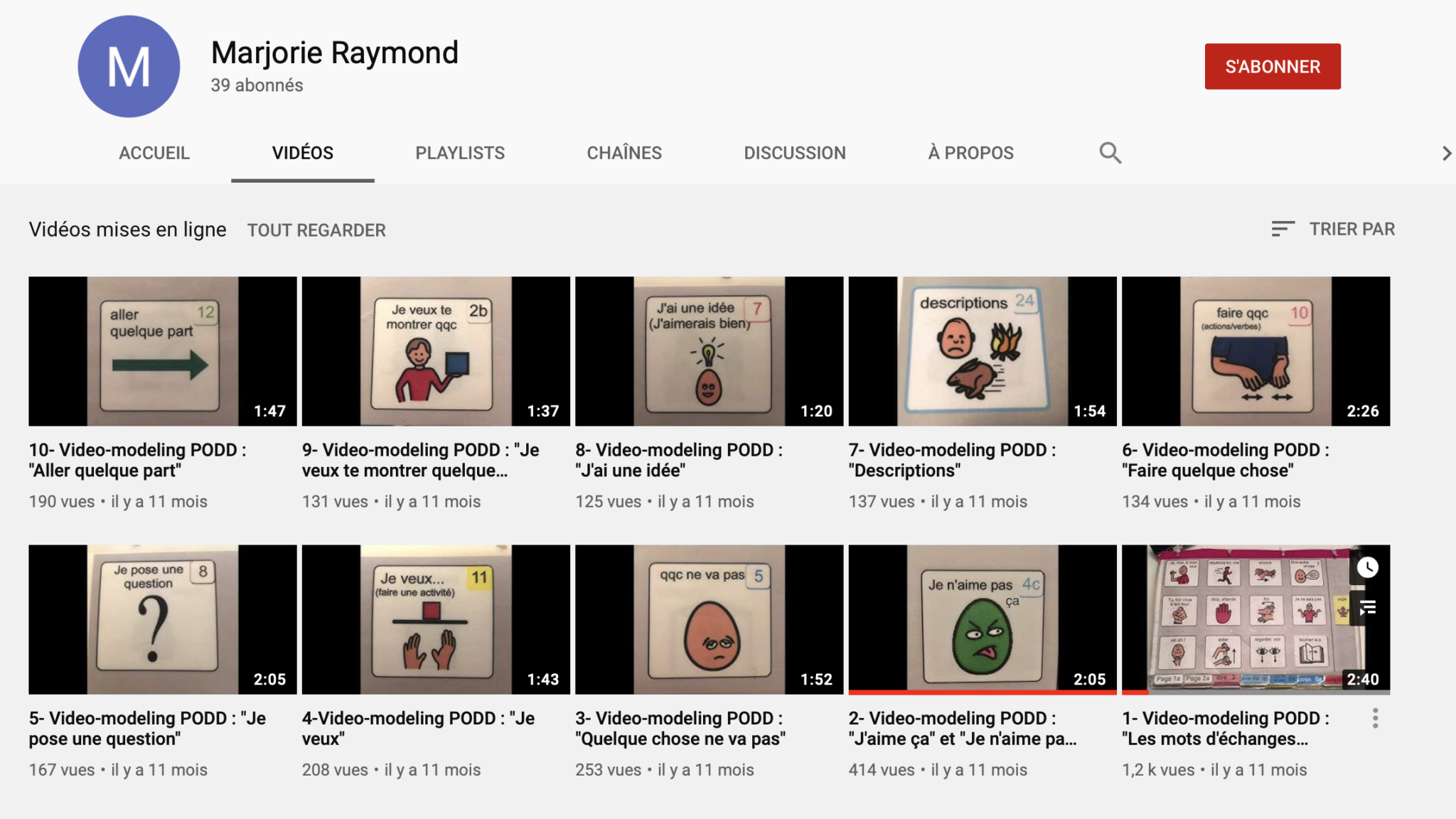1456x819 pixels.
Task: Open the DISCUSSION tab
Action: [794, 153]
